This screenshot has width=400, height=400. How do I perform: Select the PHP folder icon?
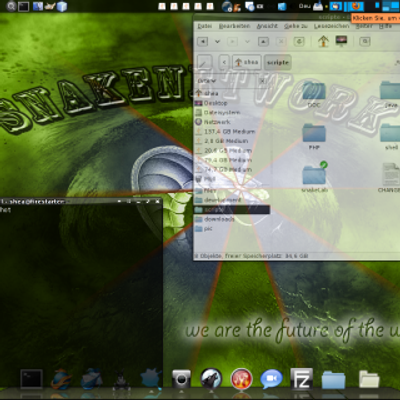[314, 133]
